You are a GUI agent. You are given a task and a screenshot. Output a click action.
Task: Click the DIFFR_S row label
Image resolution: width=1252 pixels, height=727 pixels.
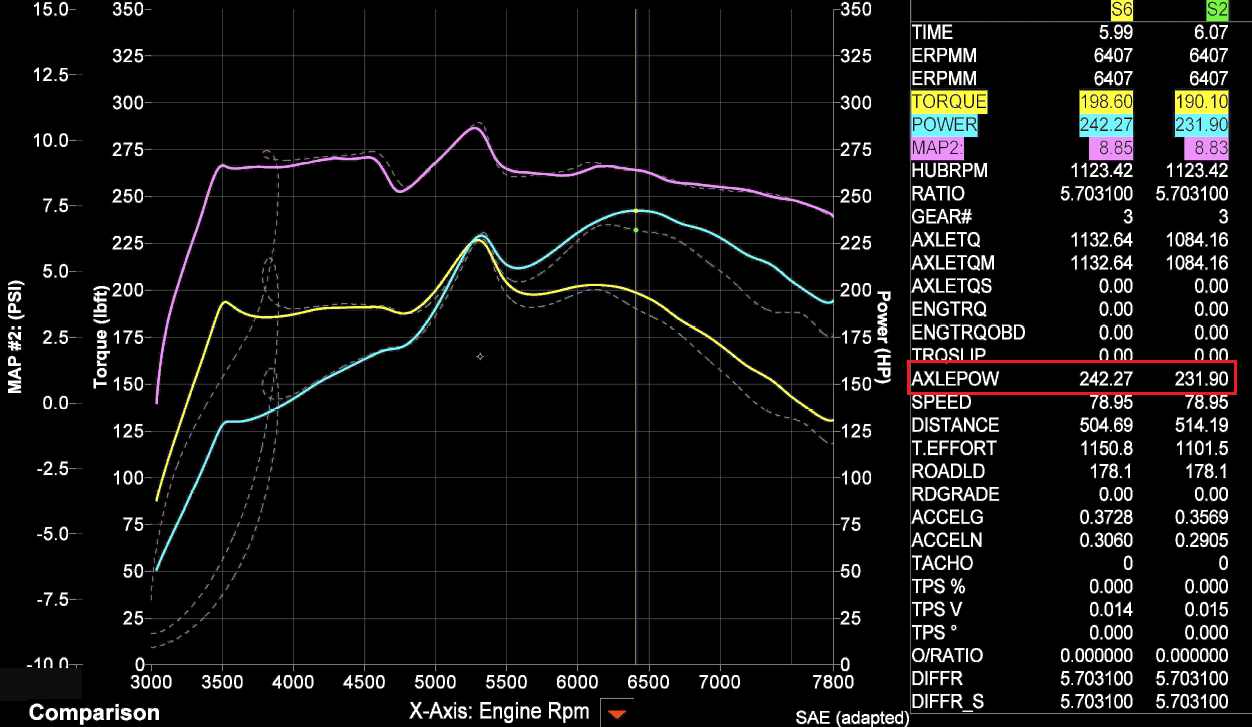click(948, 701)
